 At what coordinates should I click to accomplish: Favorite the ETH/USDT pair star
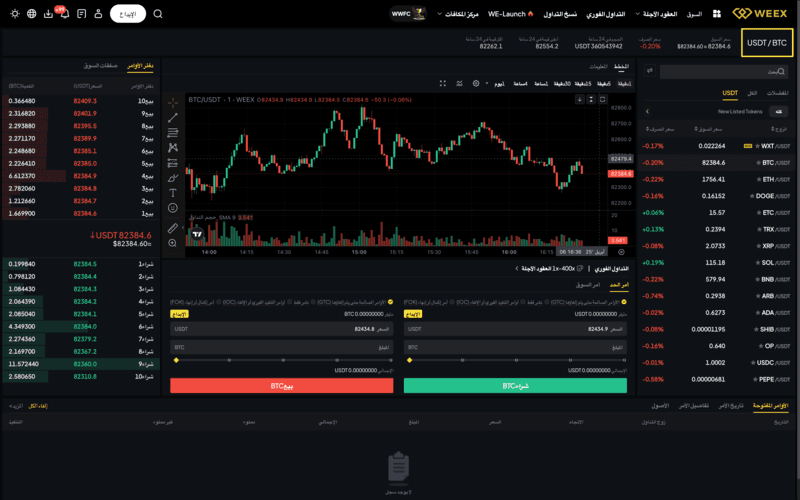point(758,180)
